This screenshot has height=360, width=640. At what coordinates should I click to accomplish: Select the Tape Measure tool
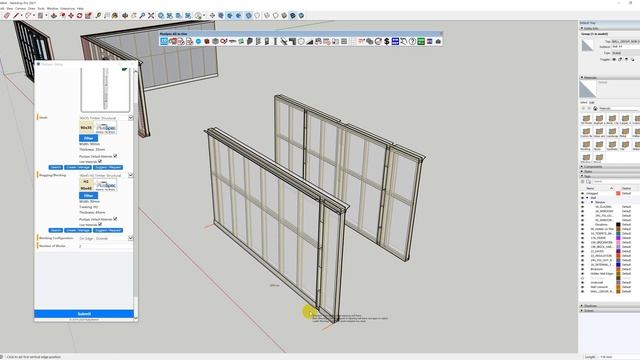coord(98,16)
